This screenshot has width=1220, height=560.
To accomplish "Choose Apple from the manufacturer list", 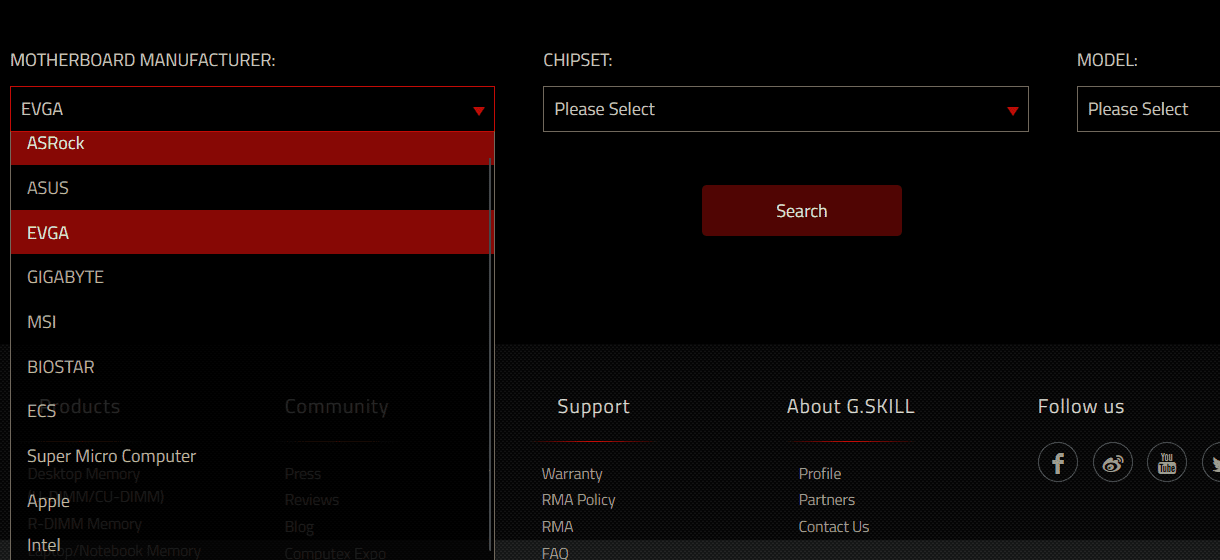I will pos(251,501).
